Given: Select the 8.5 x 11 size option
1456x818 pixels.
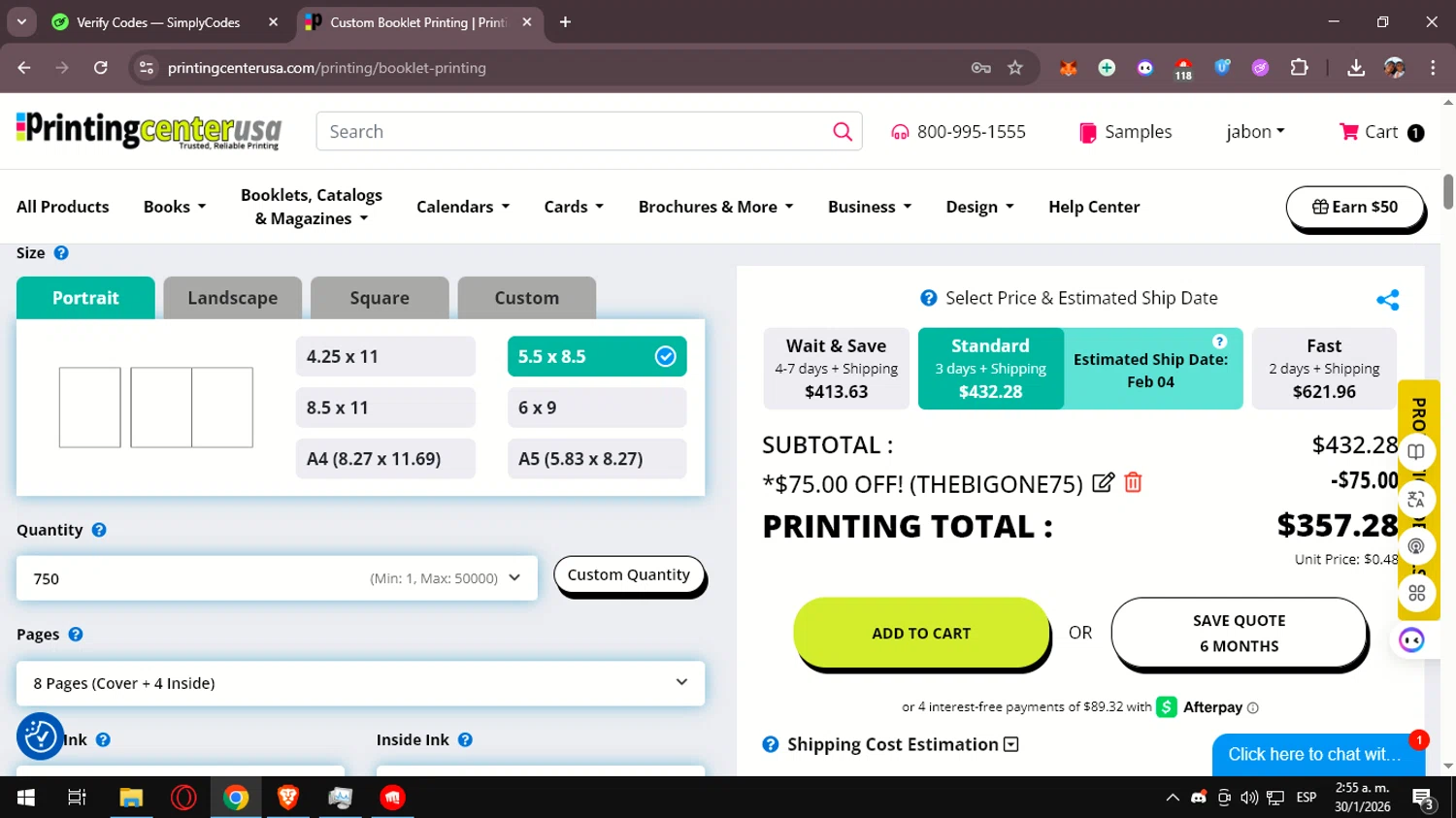Looking at the screenshot, I should (x=385, y=408).
